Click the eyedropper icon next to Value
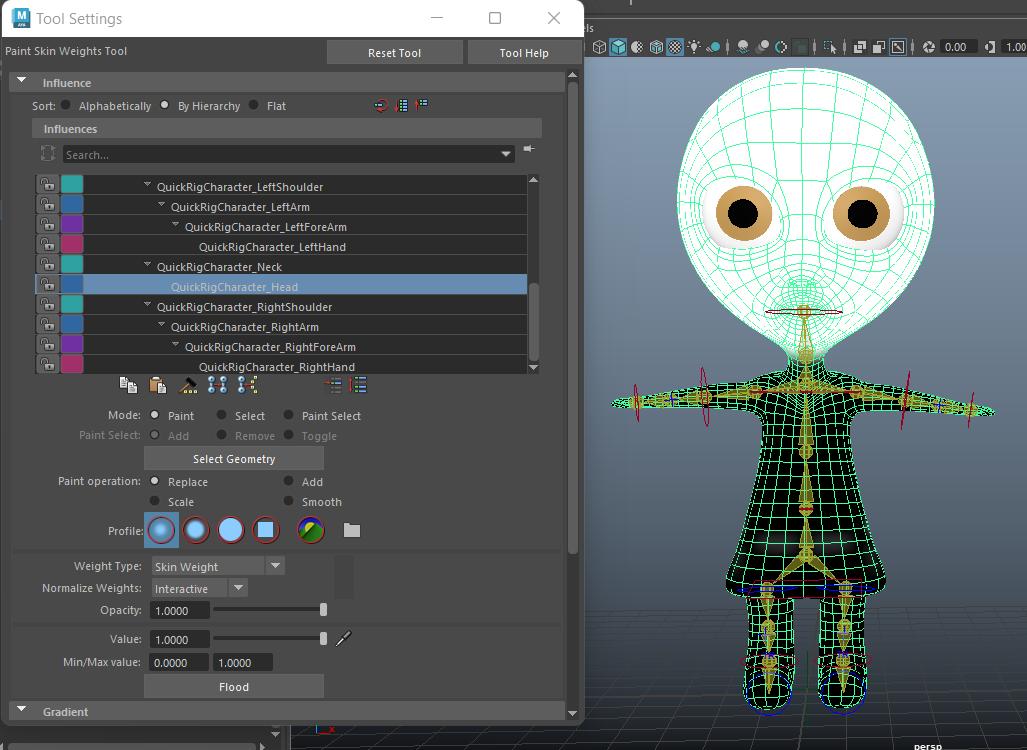The image size is (1027, 750). [x=343, y=638]
